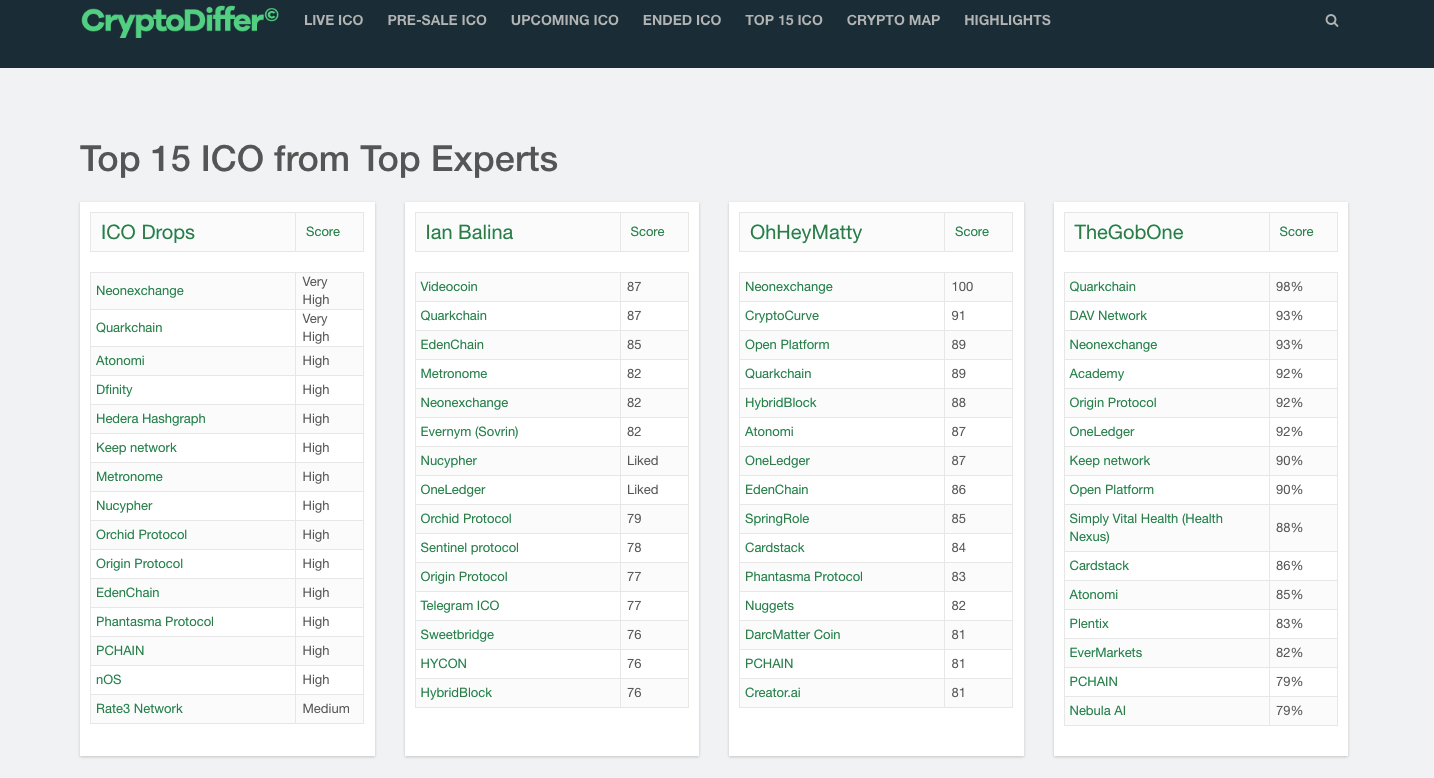Select the 88% score for Simply Vital Health

[x=1289, y=528]
